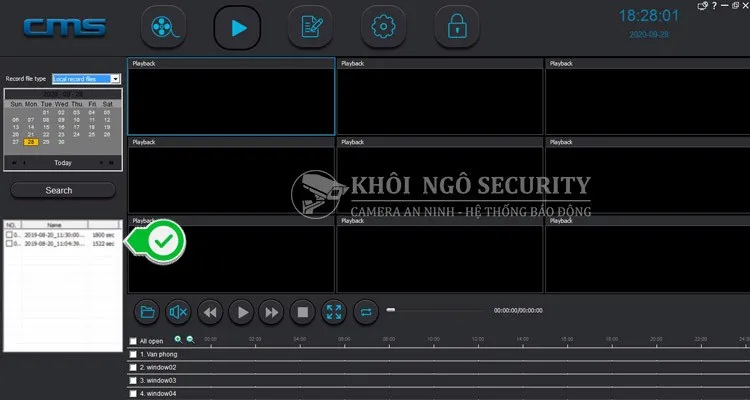The width and height of the screenshot is (750, 400).
Task: Click the help question mark icon
Action: point(715,6)
